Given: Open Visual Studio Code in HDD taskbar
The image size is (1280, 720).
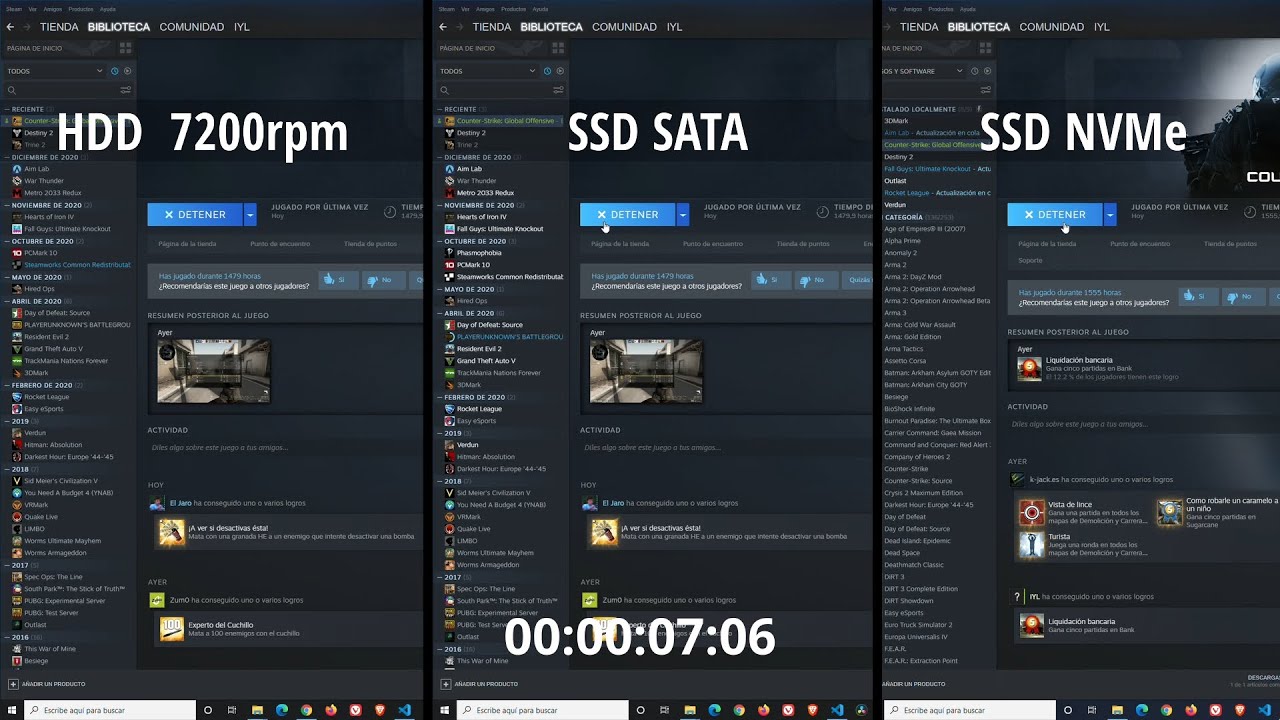Looking at the screenshot, I should click(404, 710).
